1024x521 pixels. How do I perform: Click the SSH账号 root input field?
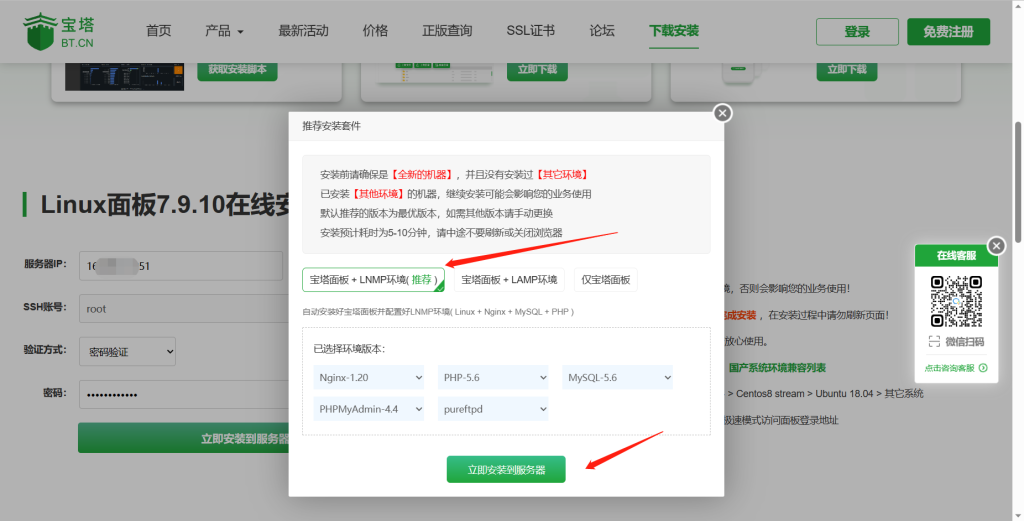tap(180, 309)
